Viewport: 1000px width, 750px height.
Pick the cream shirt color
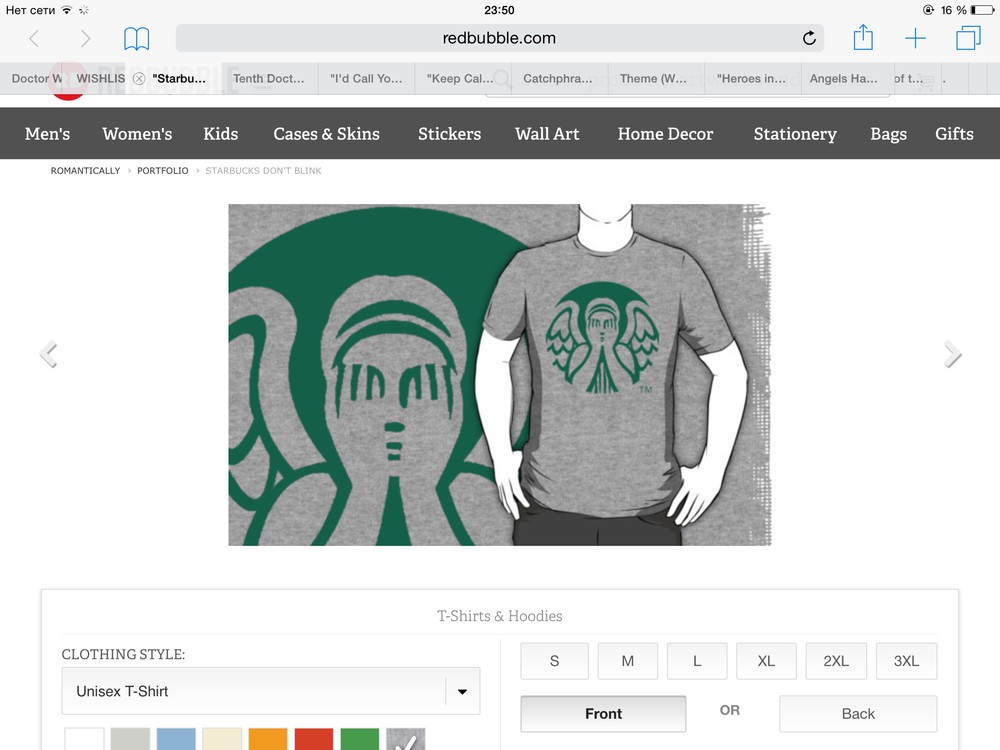[x=222, y=739]
